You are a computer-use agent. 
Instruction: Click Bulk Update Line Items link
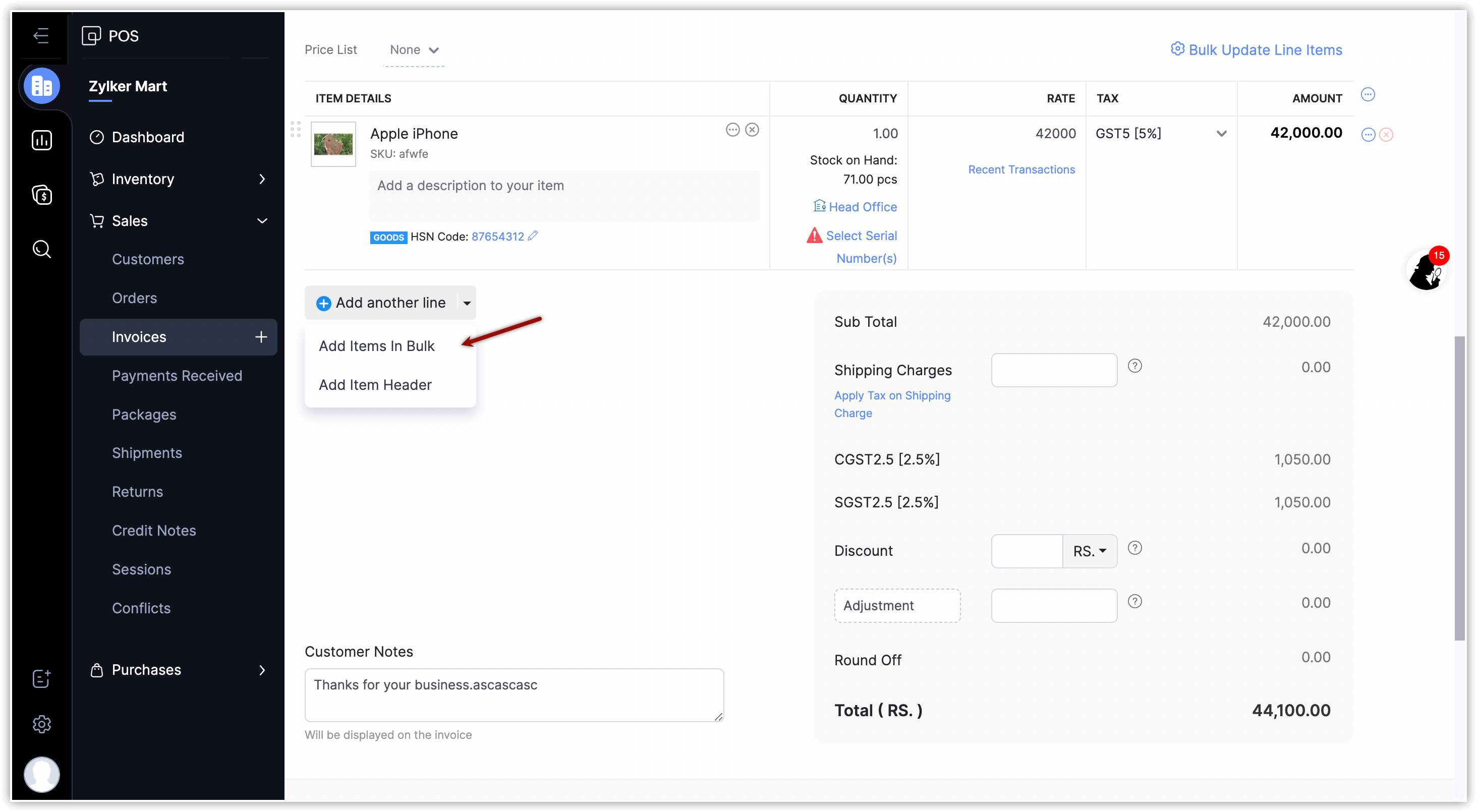pyautogui.click(x=1256, y=50)
